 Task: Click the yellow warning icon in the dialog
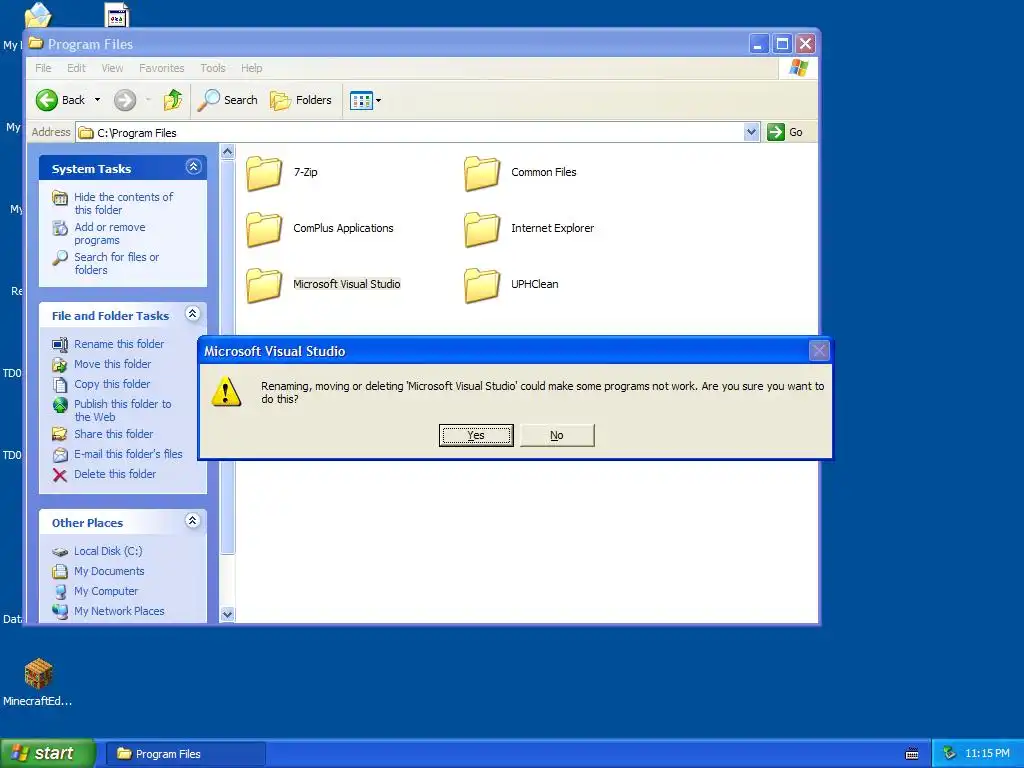coord(227,392)
